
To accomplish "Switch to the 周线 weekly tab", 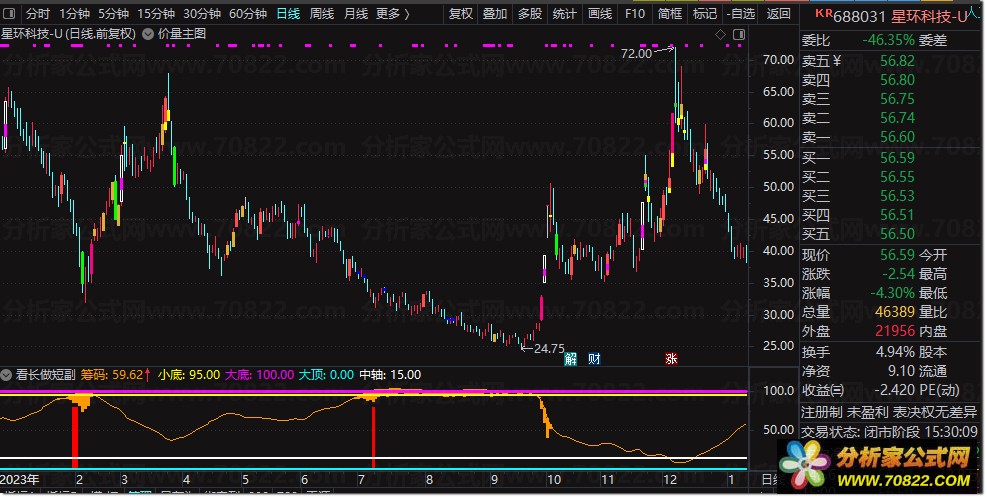I will [x=322, y=13].
